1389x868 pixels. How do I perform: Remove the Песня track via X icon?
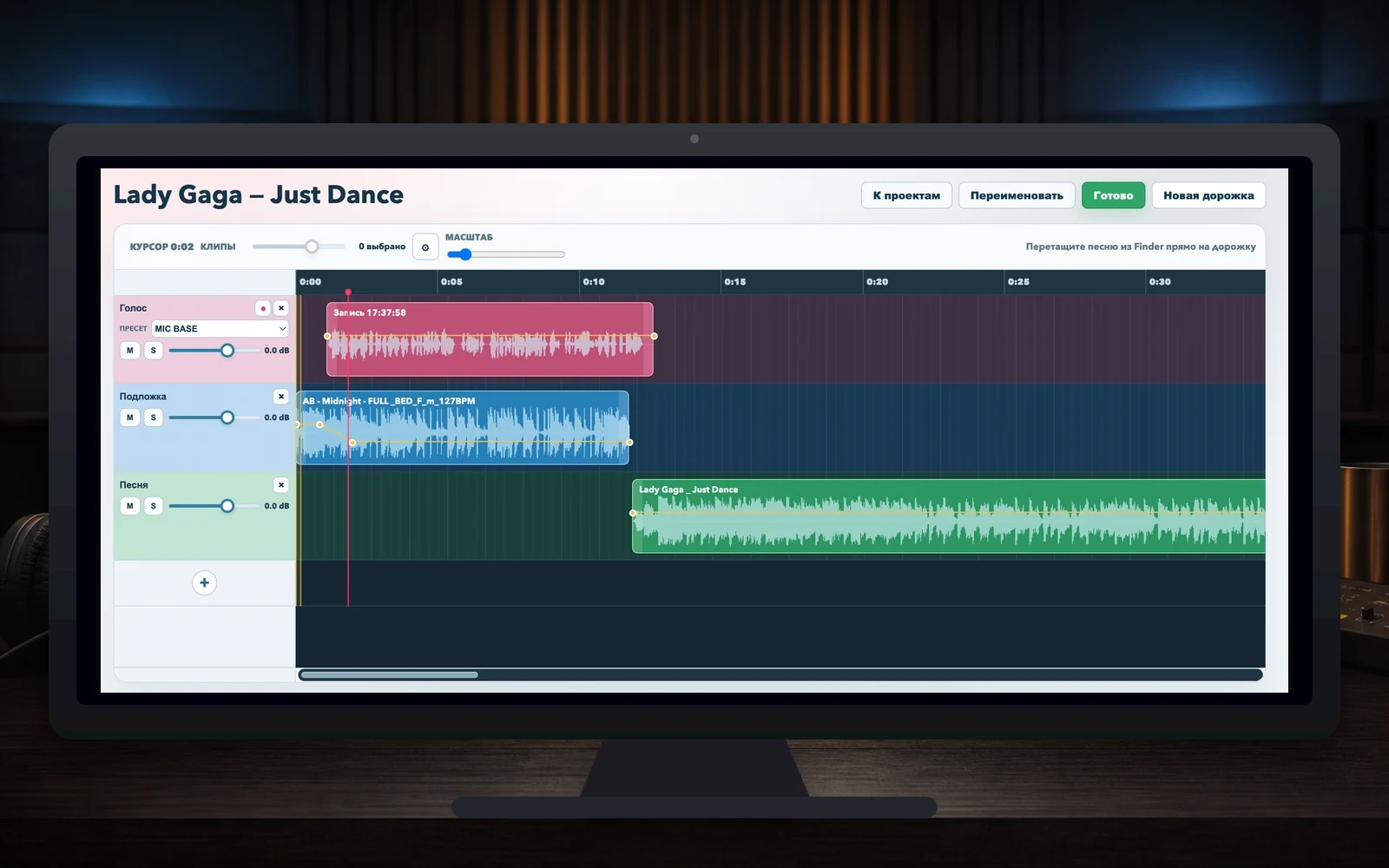281,485
